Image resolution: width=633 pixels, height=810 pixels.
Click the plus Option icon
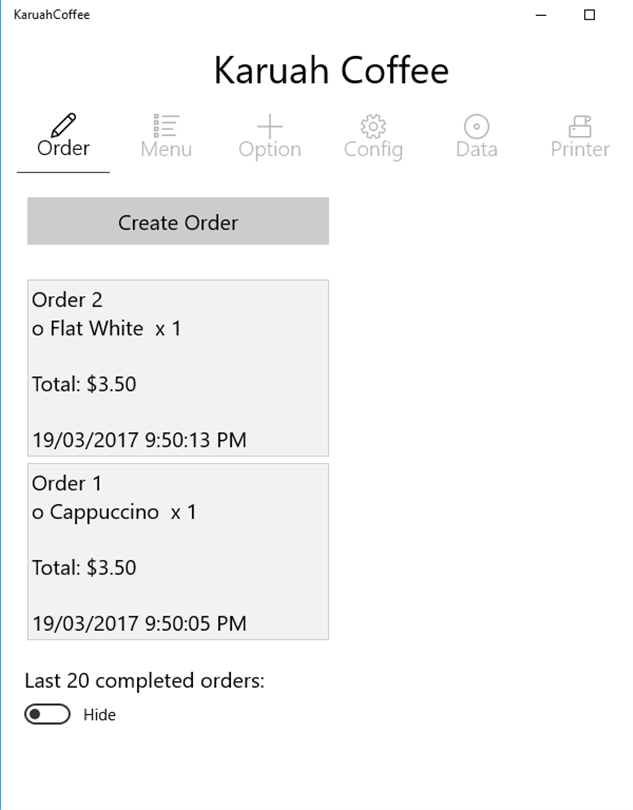click(269, 125)
